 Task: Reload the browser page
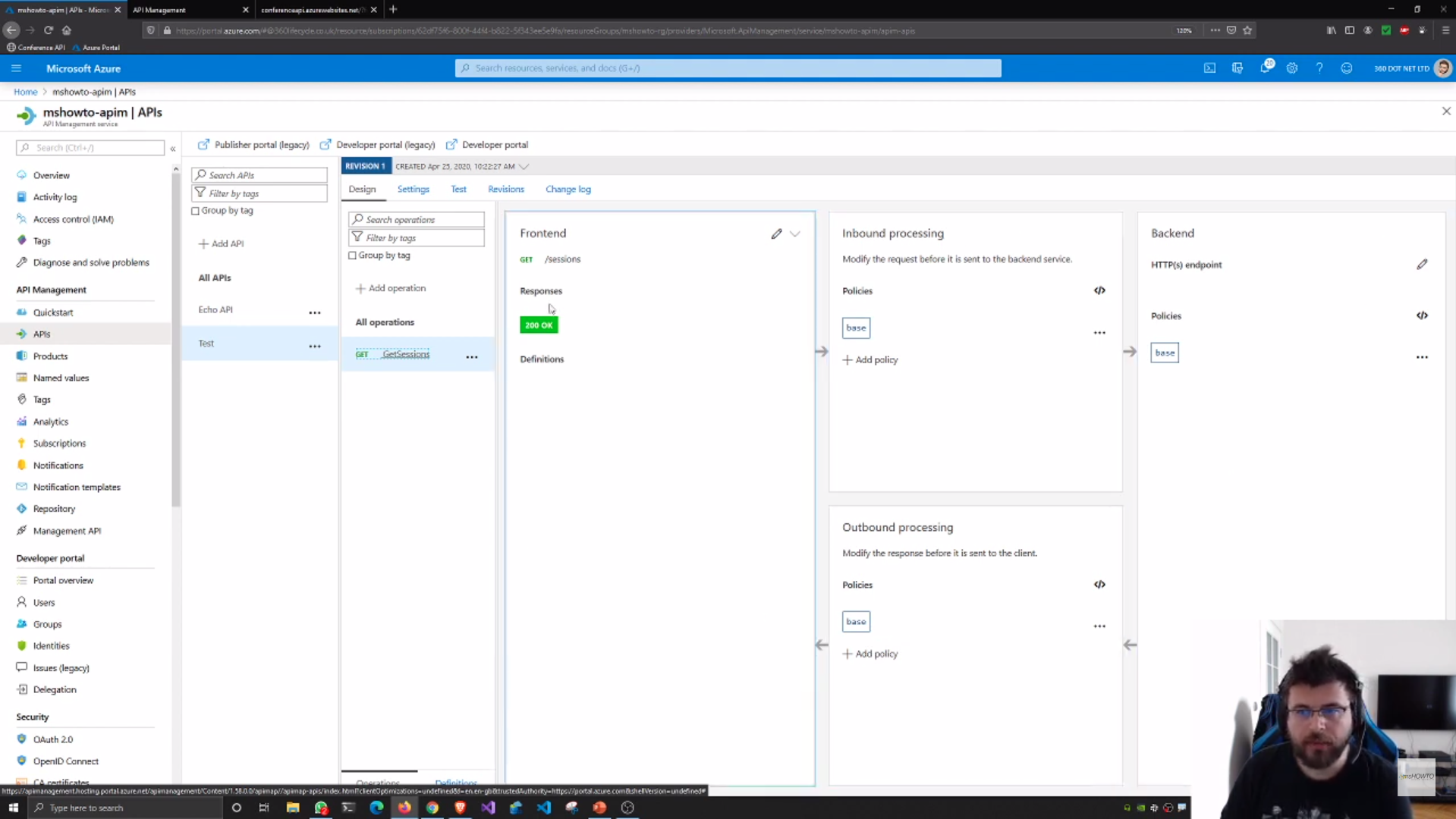click(48, 30)
